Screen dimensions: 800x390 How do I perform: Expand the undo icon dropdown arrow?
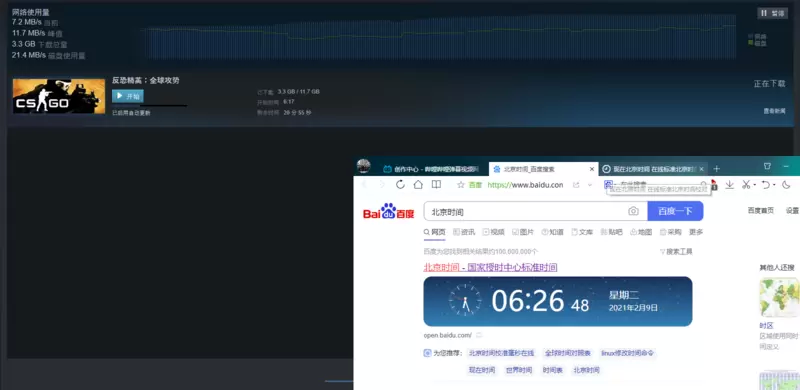[x=774, y=185]
